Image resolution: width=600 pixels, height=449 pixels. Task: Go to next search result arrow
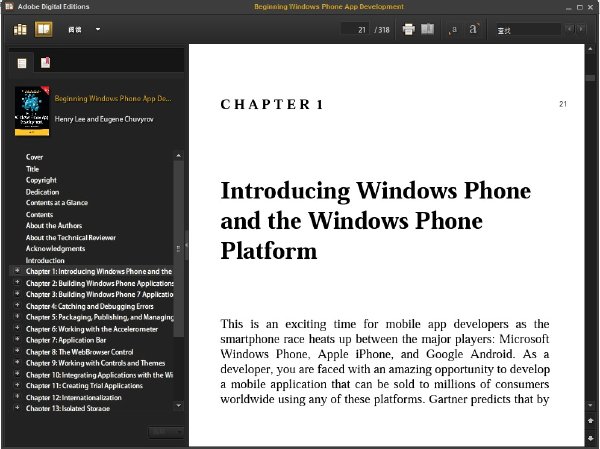pyautogui.click(x=581, y=29)
